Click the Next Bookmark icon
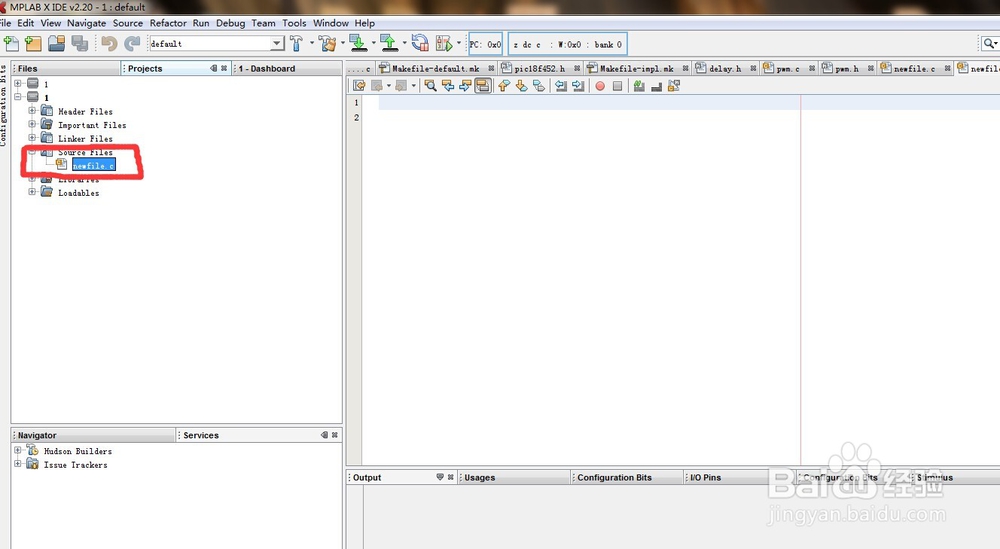The image size is (1000, 549). 521,85
